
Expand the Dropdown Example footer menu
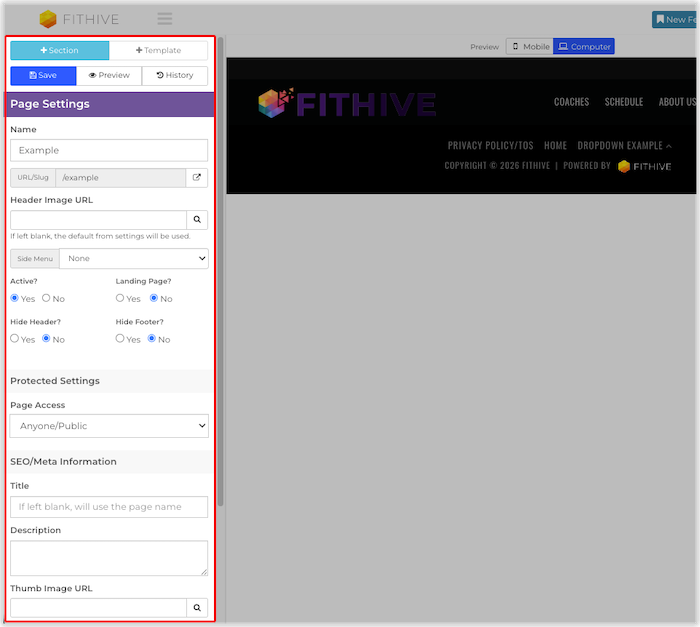pos(624,146)
